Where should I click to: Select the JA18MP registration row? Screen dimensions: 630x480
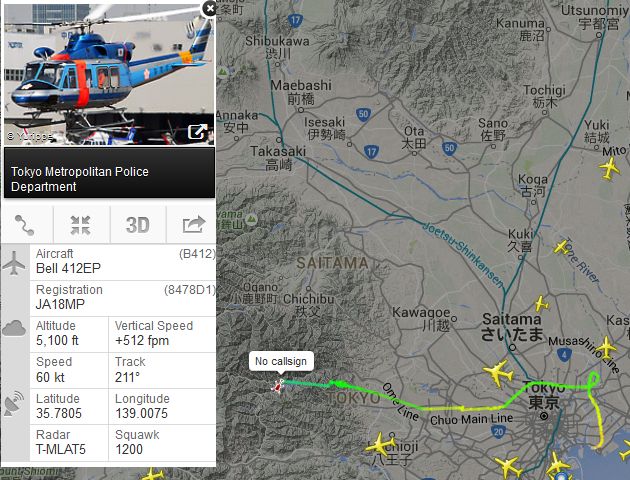(x=123, y=298)
